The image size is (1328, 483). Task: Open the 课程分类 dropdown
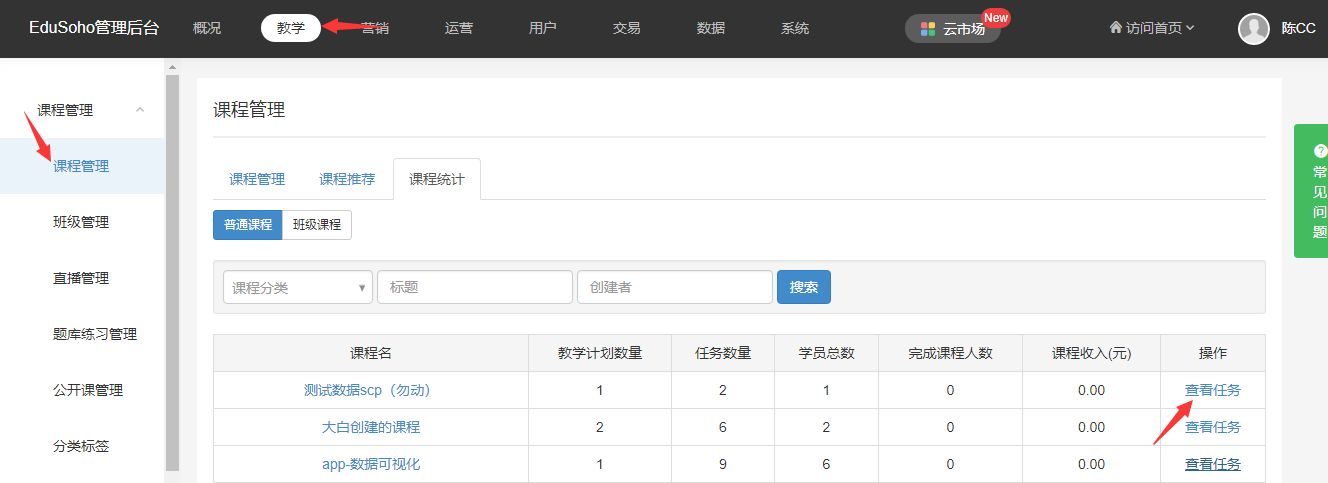pyautogui.click(x=298, y=287)
